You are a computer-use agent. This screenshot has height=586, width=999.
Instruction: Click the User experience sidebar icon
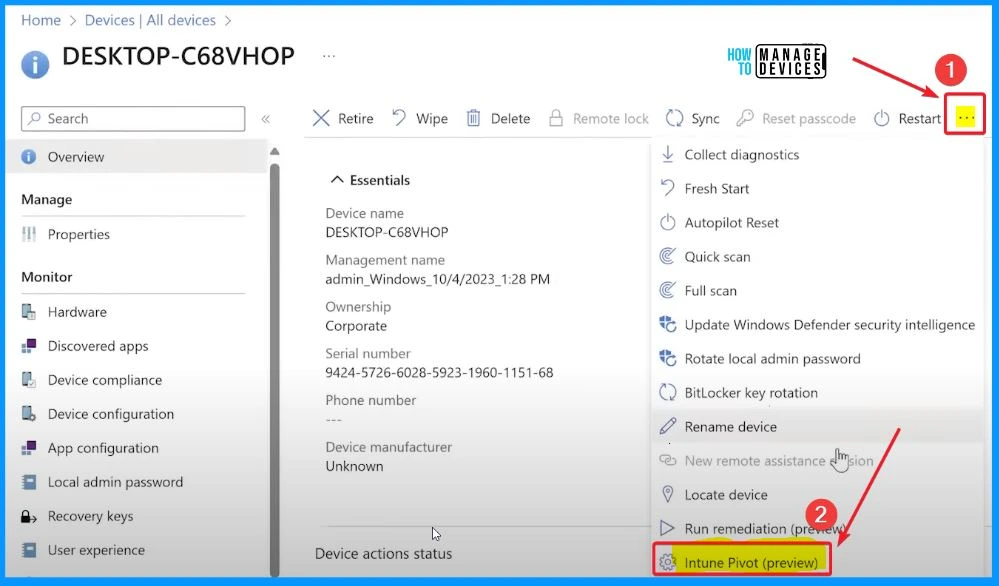coord(29,550)
